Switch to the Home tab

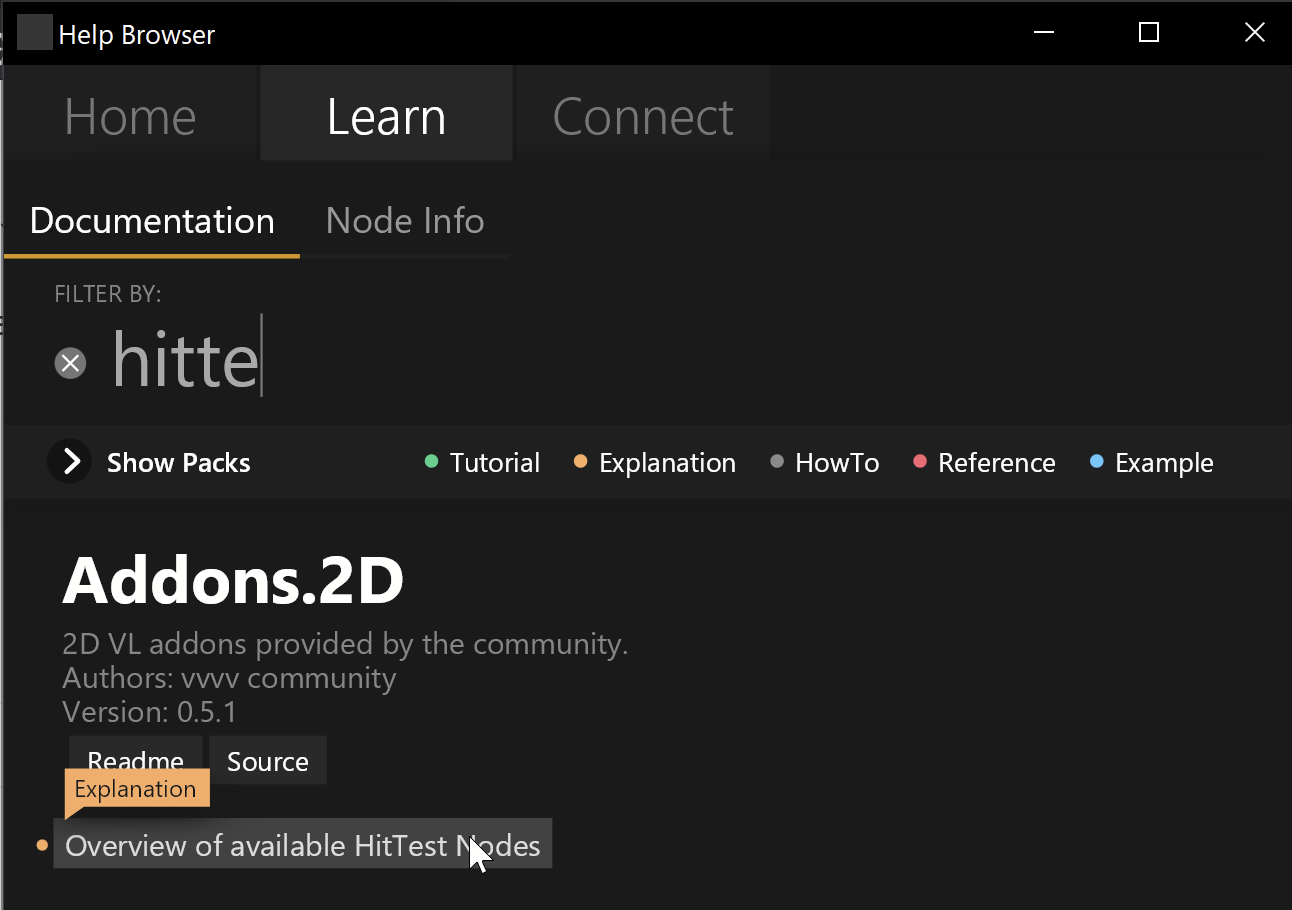click(130, 117)
